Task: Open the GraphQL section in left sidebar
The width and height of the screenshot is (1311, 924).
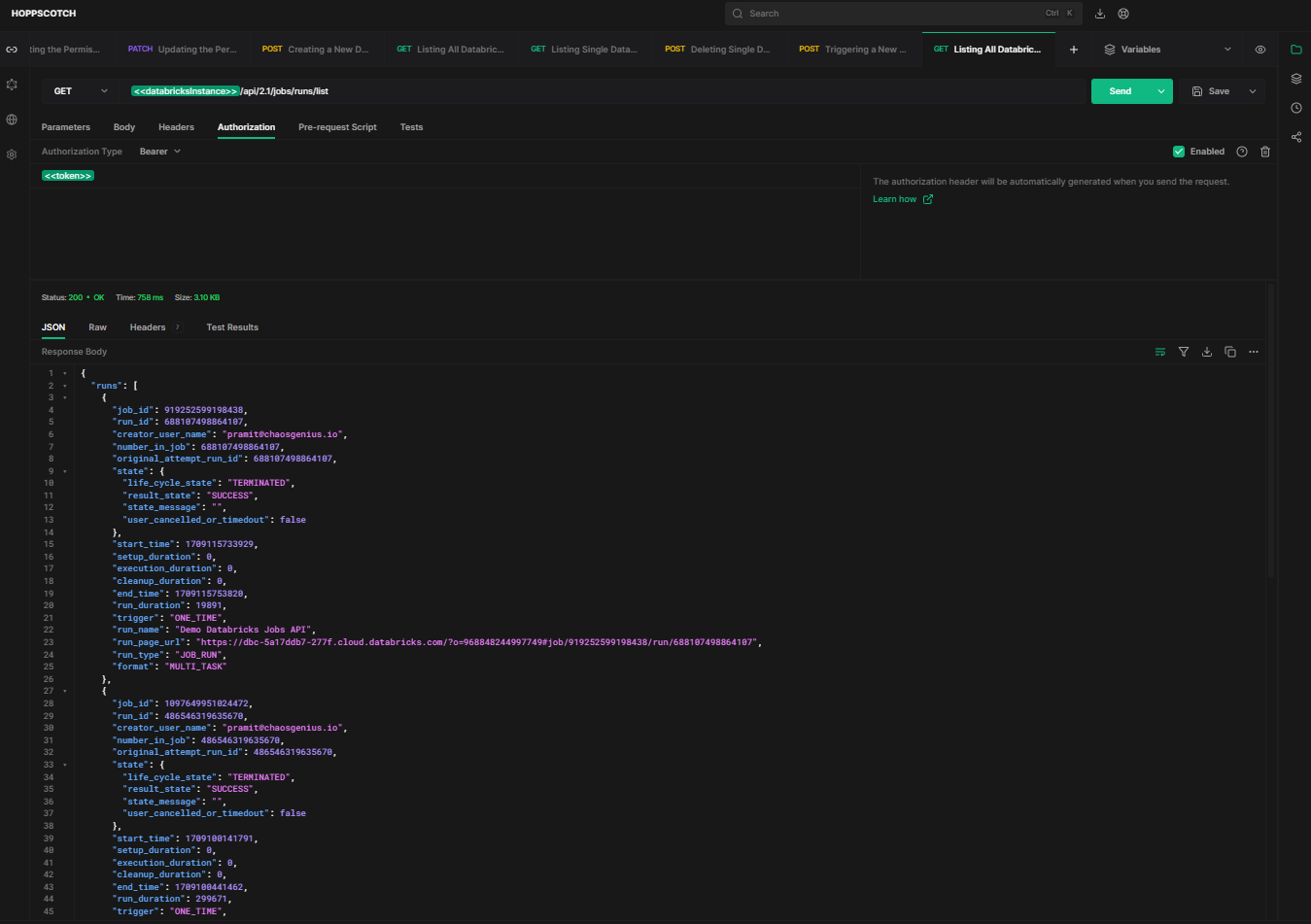Action: (12, 85)
